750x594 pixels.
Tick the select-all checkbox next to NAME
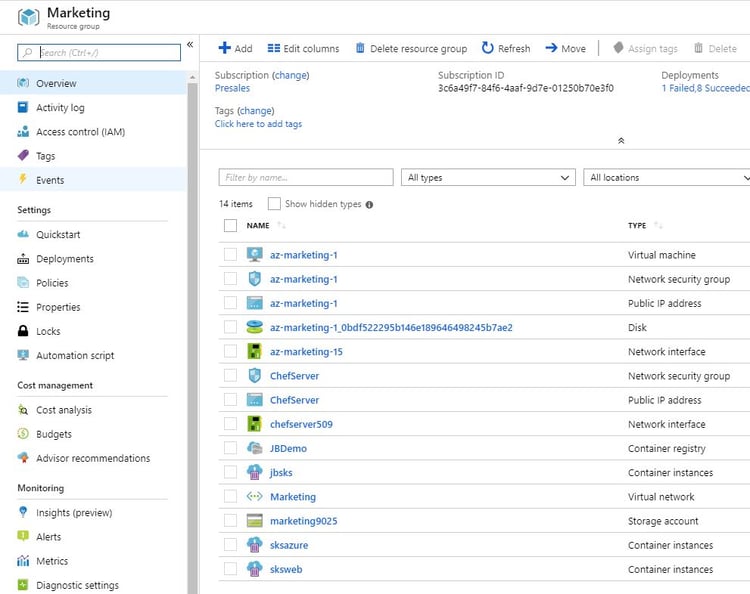click(x=230, y=225)
